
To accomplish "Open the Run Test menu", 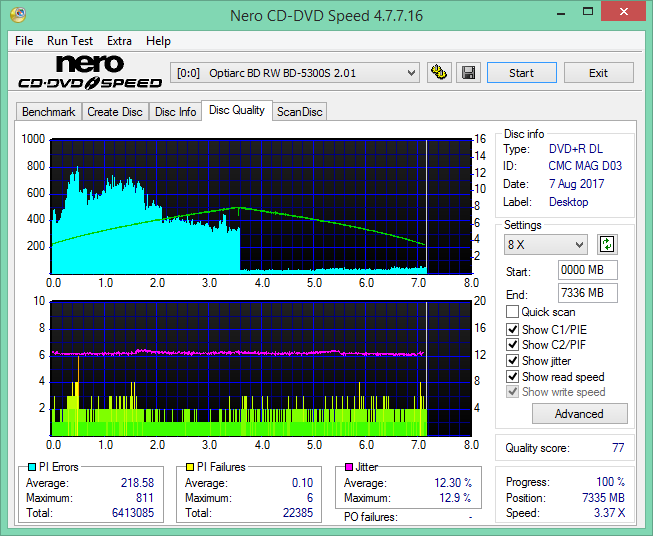I will click(70, 41).
